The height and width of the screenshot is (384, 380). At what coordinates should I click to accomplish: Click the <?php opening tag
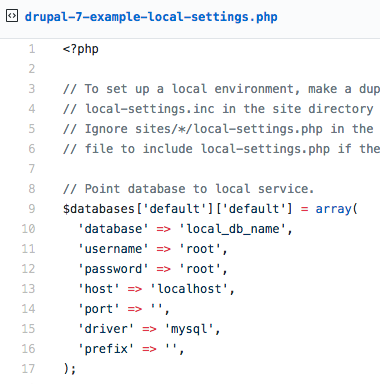[81, 49]
